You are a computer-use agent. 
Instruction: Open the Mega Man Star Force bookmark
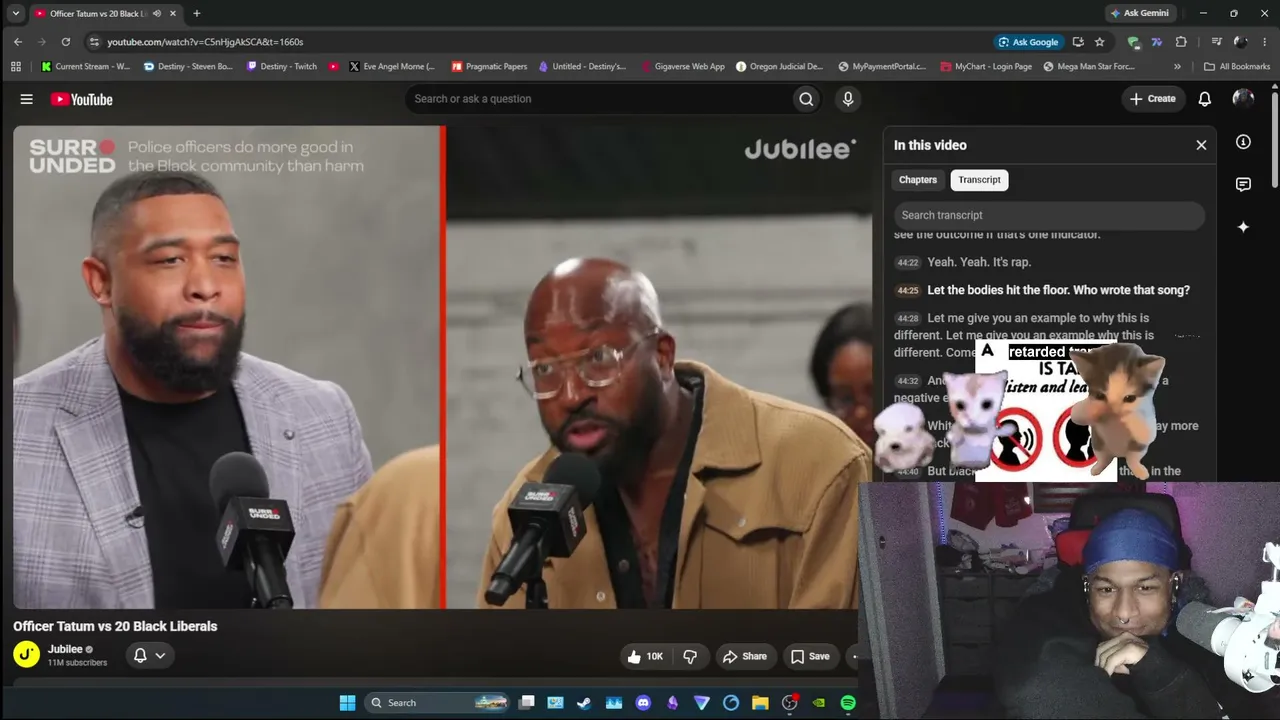point(1089,67)
